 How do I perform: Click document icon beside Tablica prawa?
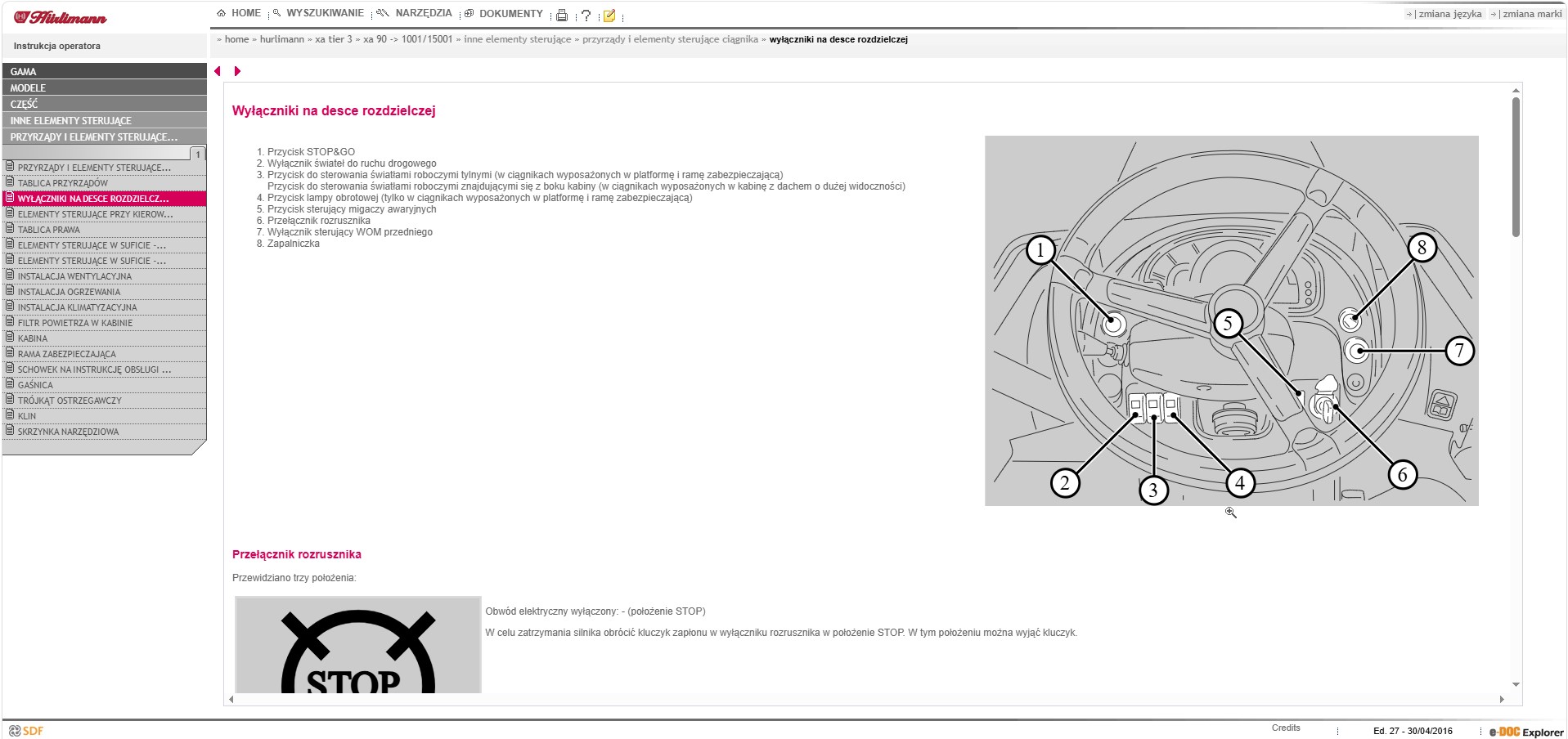click(x=10, y=229)
